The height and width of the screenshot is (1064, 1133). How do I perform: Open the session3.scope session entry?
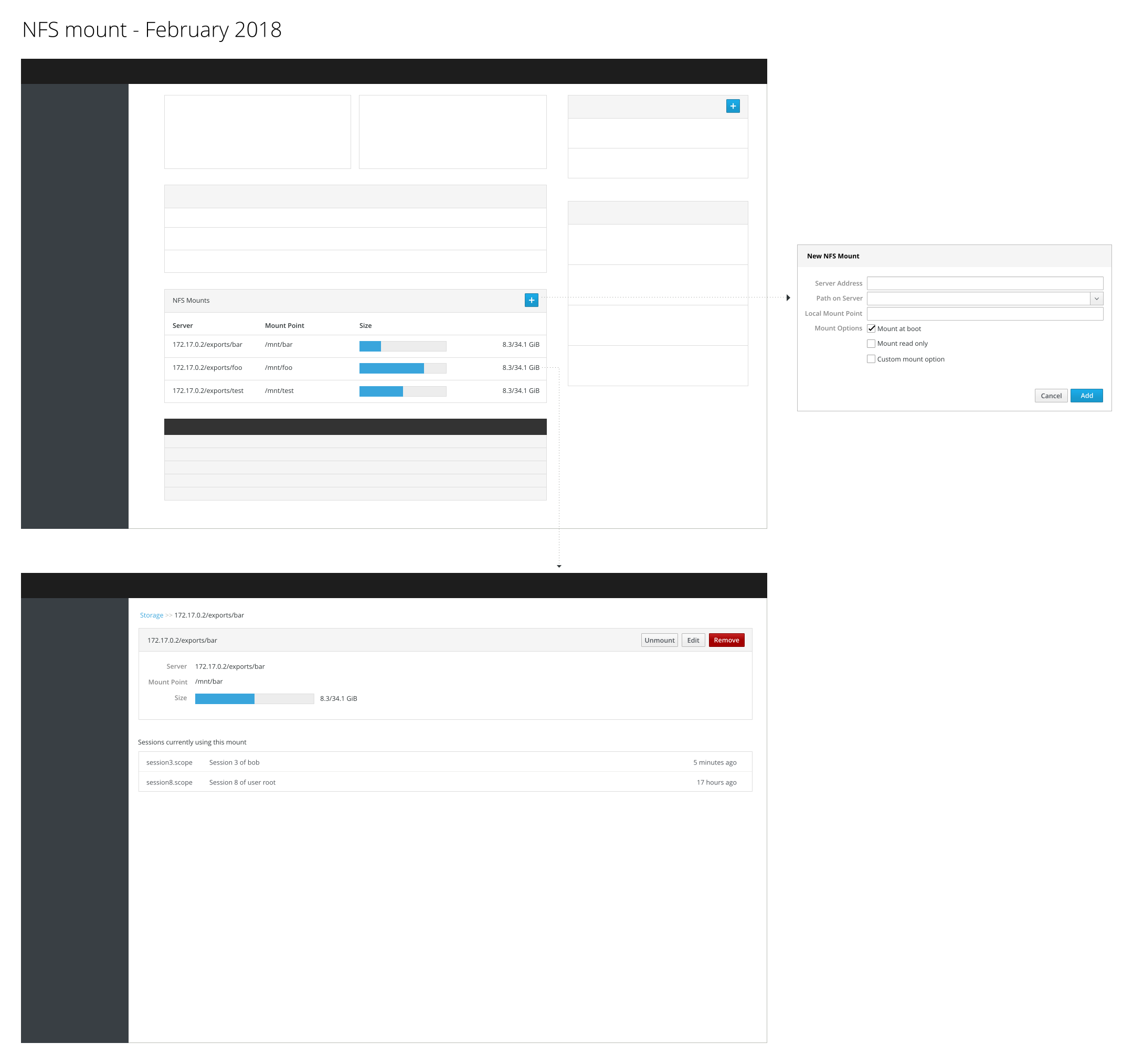pyautogui.click(x=170, y=762)
